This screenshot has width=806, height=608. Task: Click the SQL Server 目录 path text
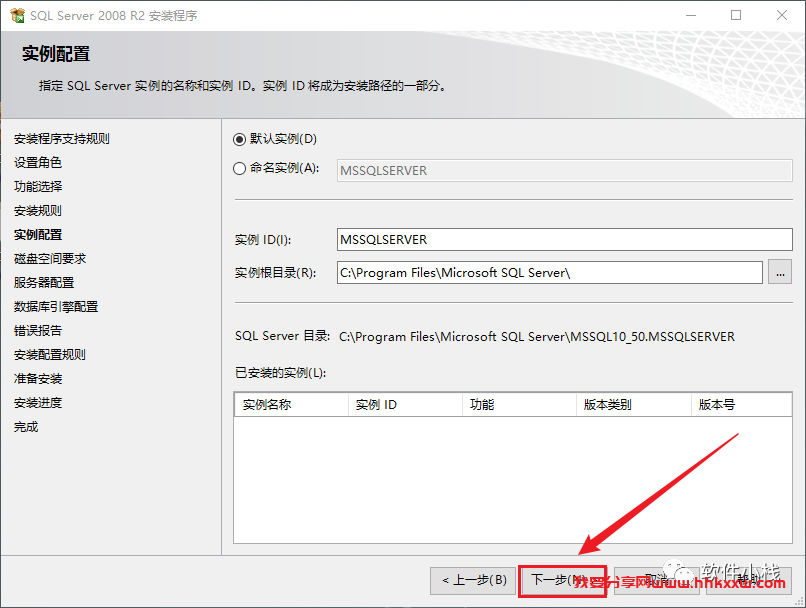537,337
